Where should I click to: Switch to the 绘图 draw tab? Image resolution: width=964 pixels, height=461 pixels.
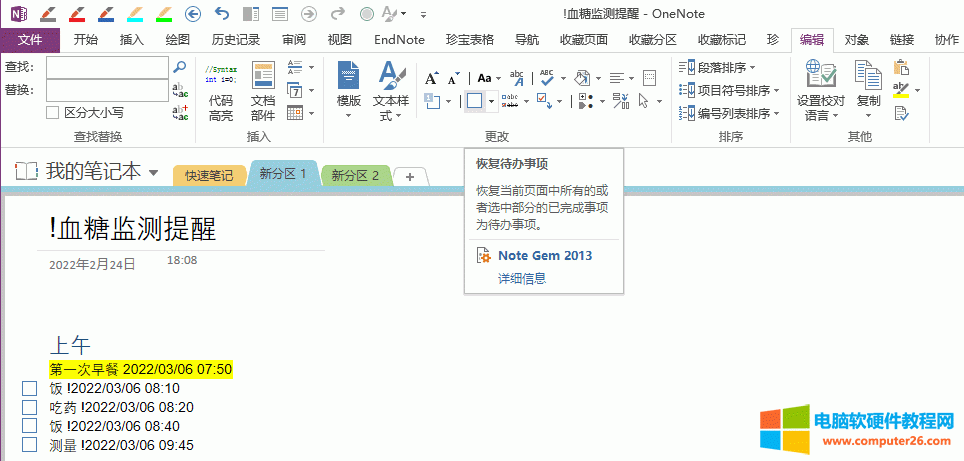click(x=178, y=40)
